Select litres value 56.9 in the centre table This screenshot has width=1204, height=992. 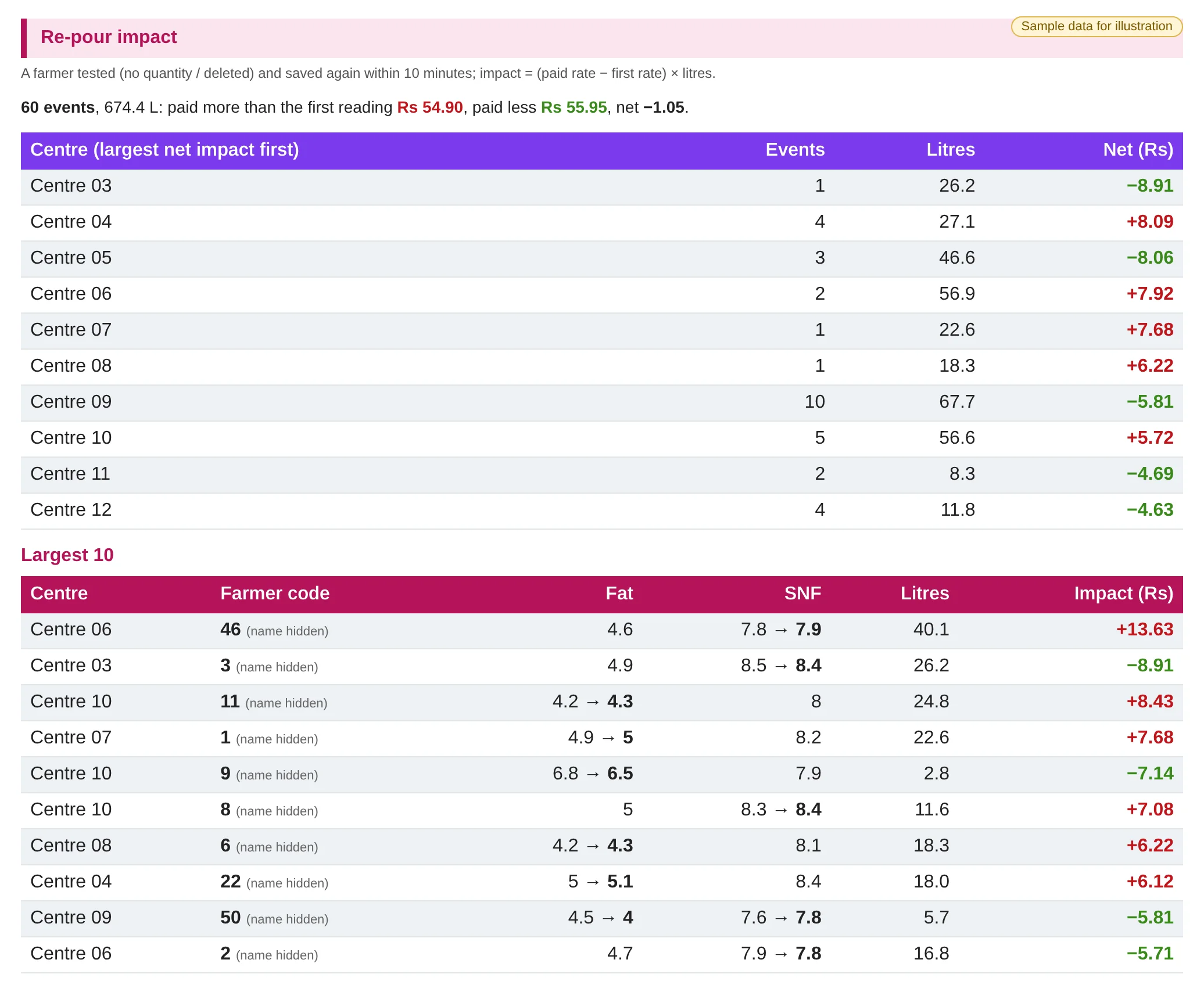tap(957, 294)
